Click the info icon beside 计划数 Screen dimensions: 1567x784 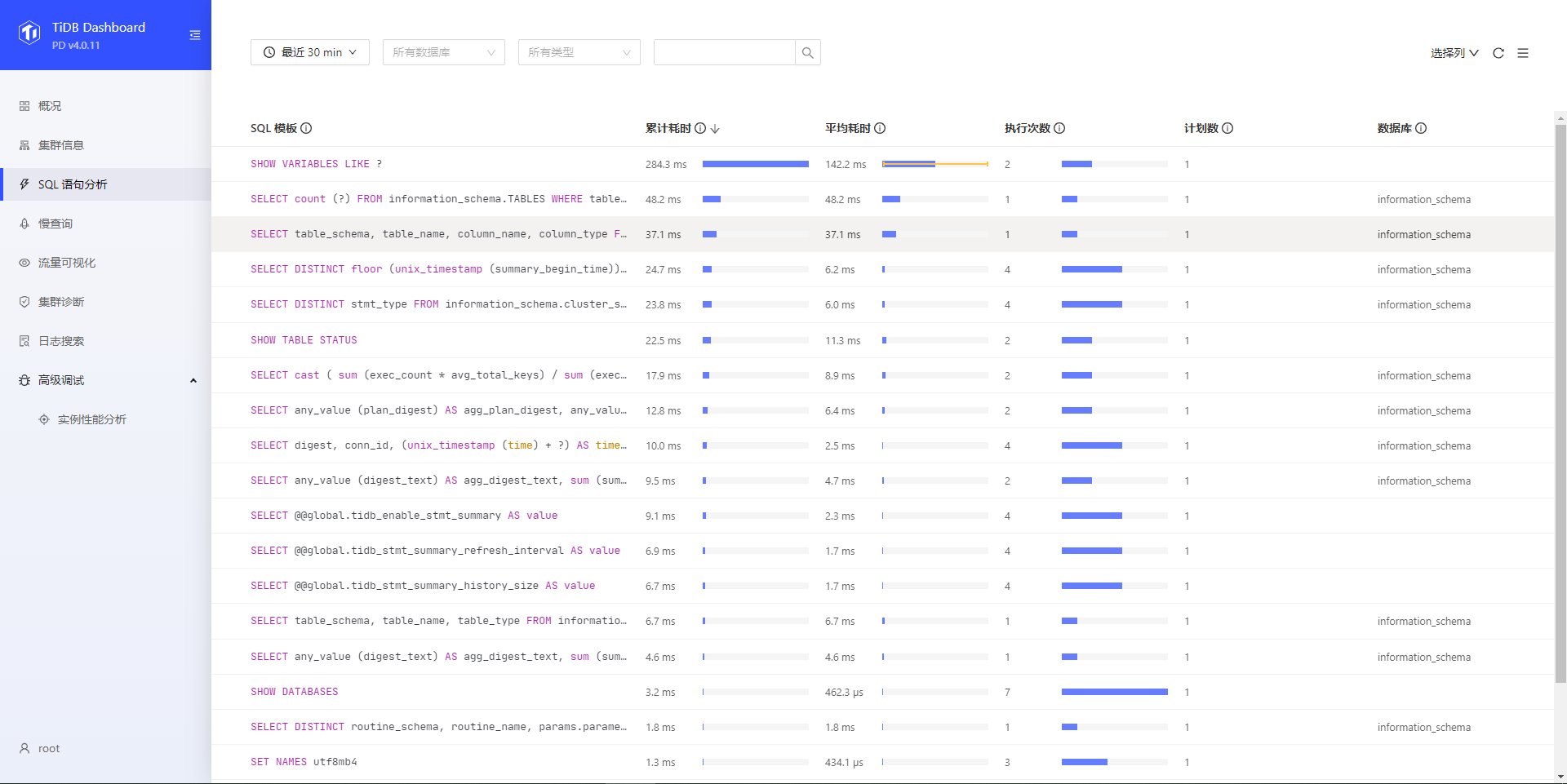tap(1227, 128)
